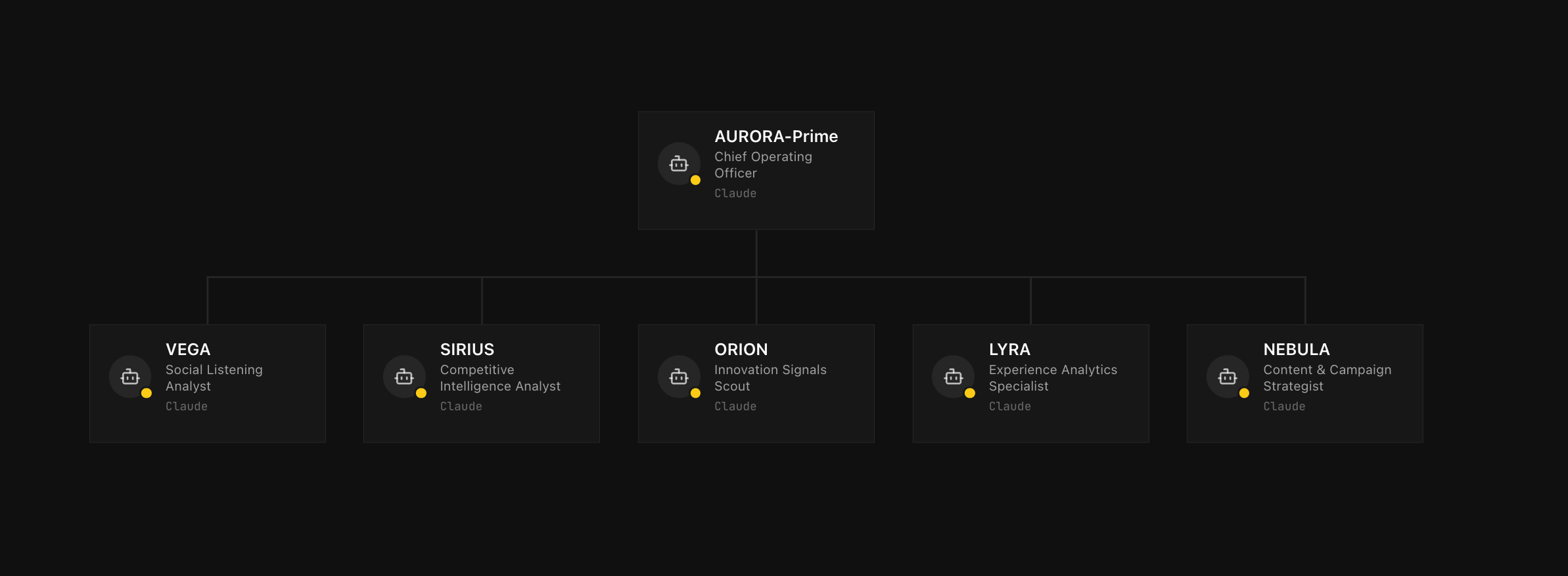Click LYRA's robot avatar icon
The height and width of the screenshot is (576, 1568).
tap(953, 377)
